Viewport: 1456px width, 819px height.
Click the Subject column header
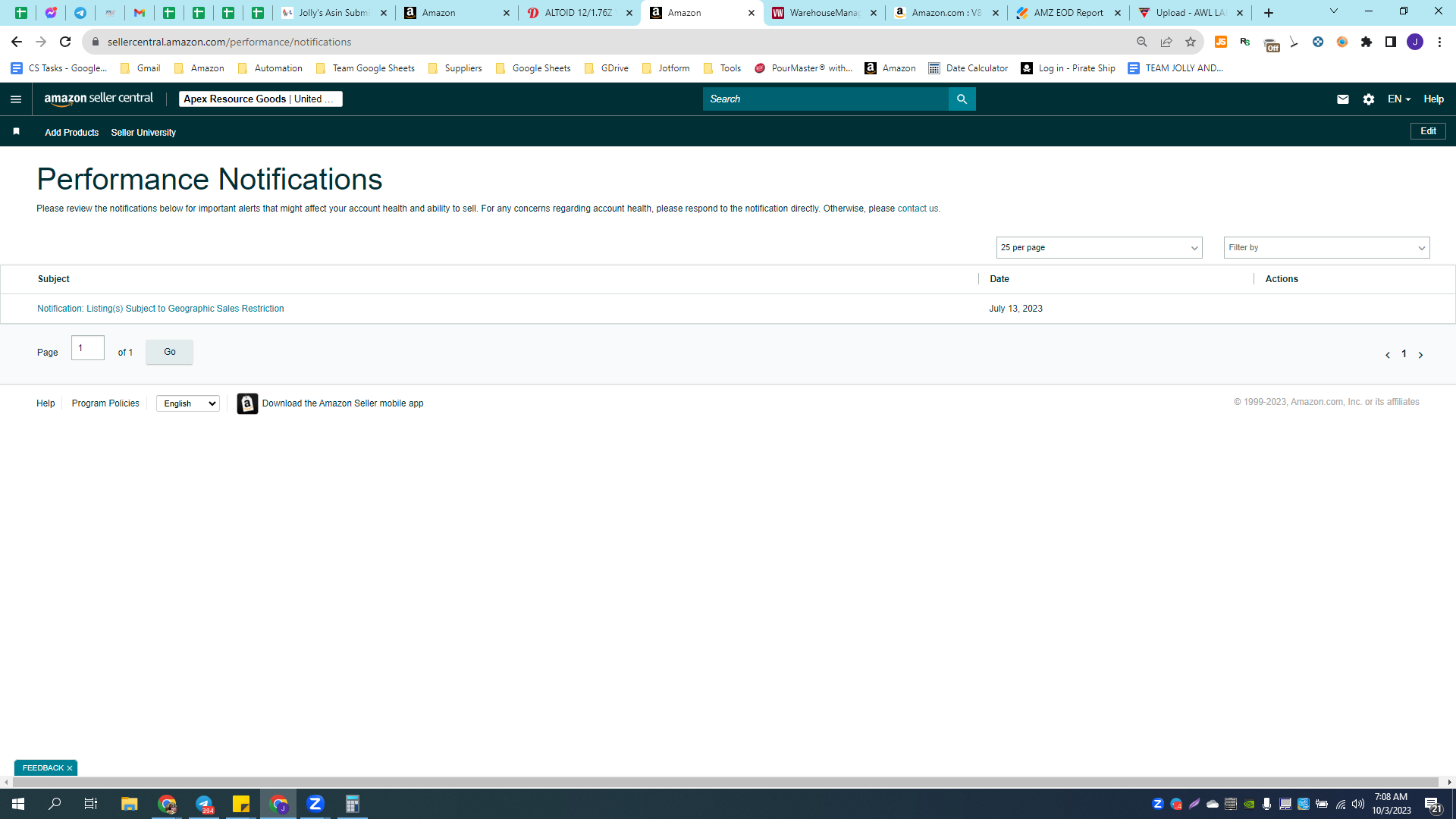pos(54,279)
